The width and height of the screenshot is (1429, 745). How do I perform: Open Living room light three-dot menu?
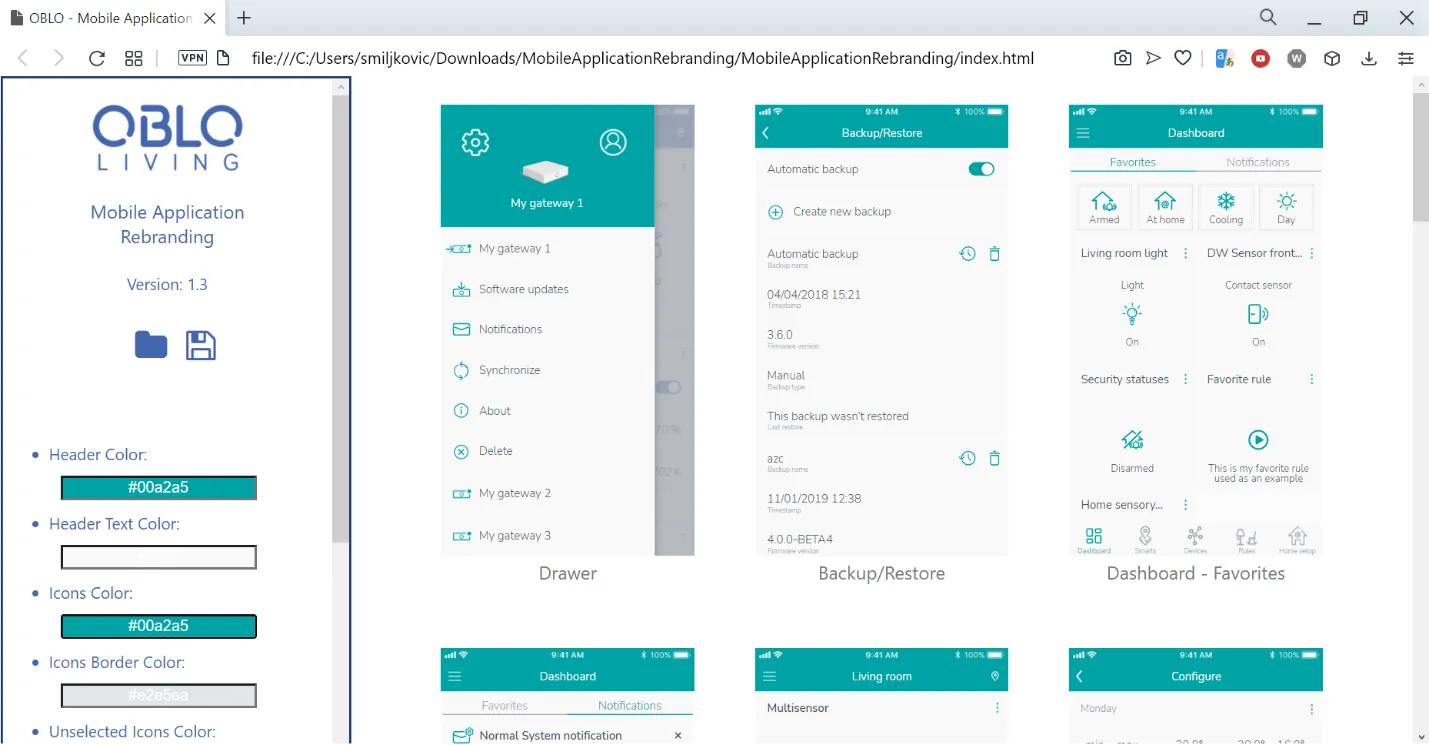pyautogui.click(x=1186, y=254)
